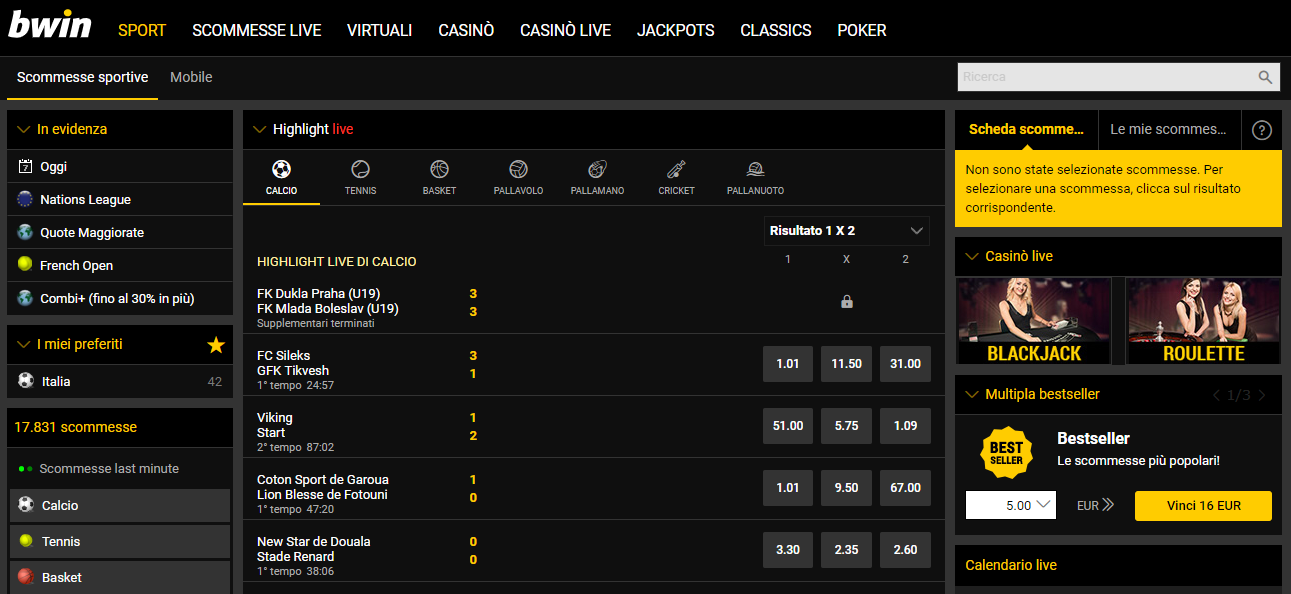Viewport: 1291px width, 594px height.
Task: Open CLASSICS in top menu
Action: pyautogui.click(x=776, y=30)
